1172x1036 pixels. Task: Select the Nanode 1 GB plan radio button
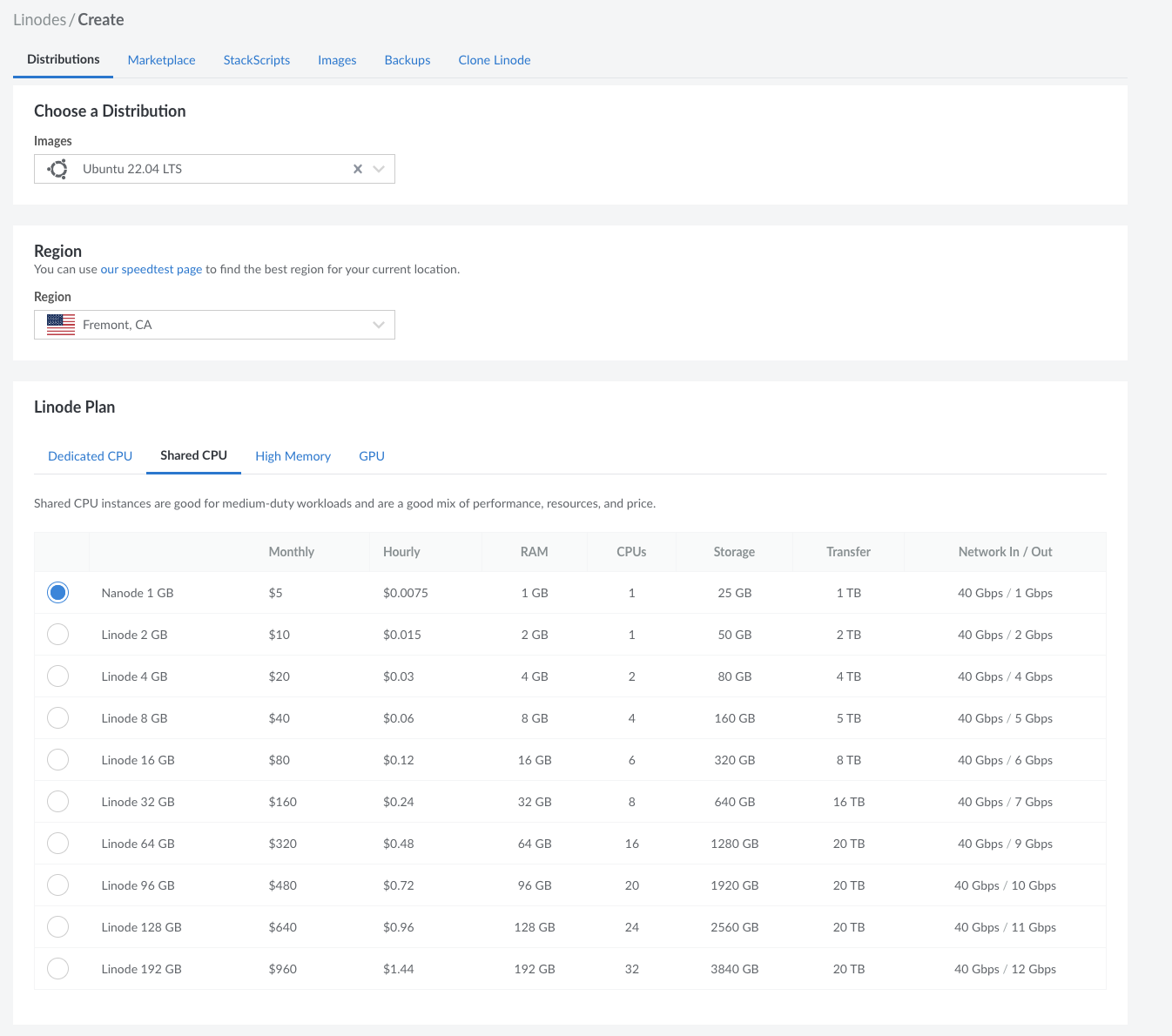[58, 593]
